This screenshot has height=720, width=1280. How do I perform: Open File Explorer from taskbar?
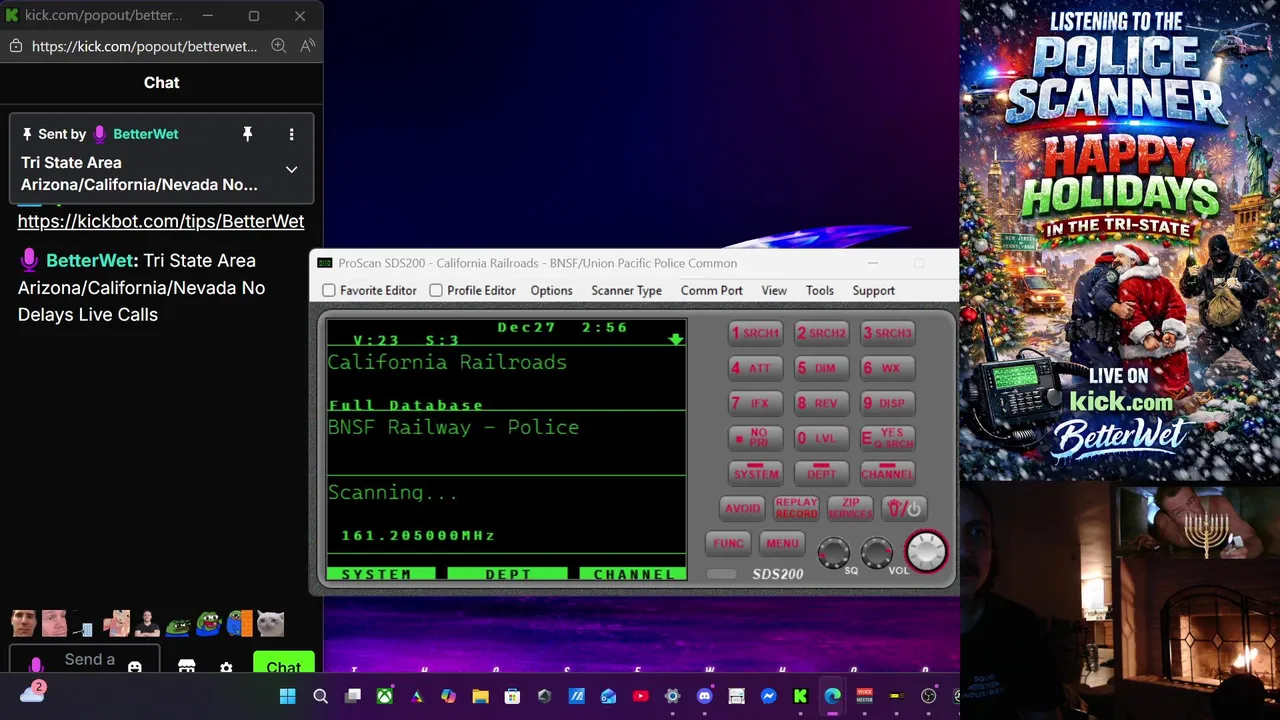[480, 696]
